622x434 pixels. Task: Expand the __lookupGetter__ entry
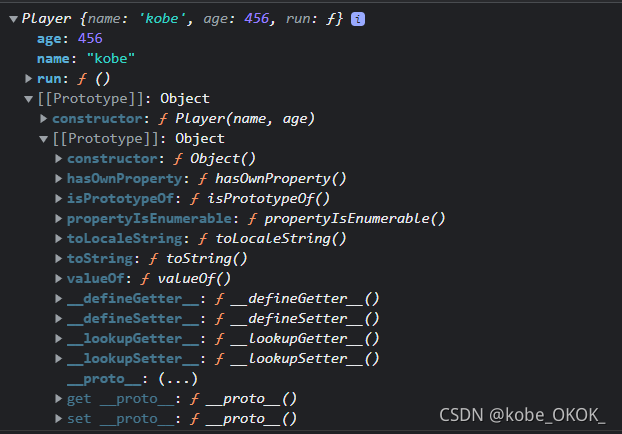59,338
